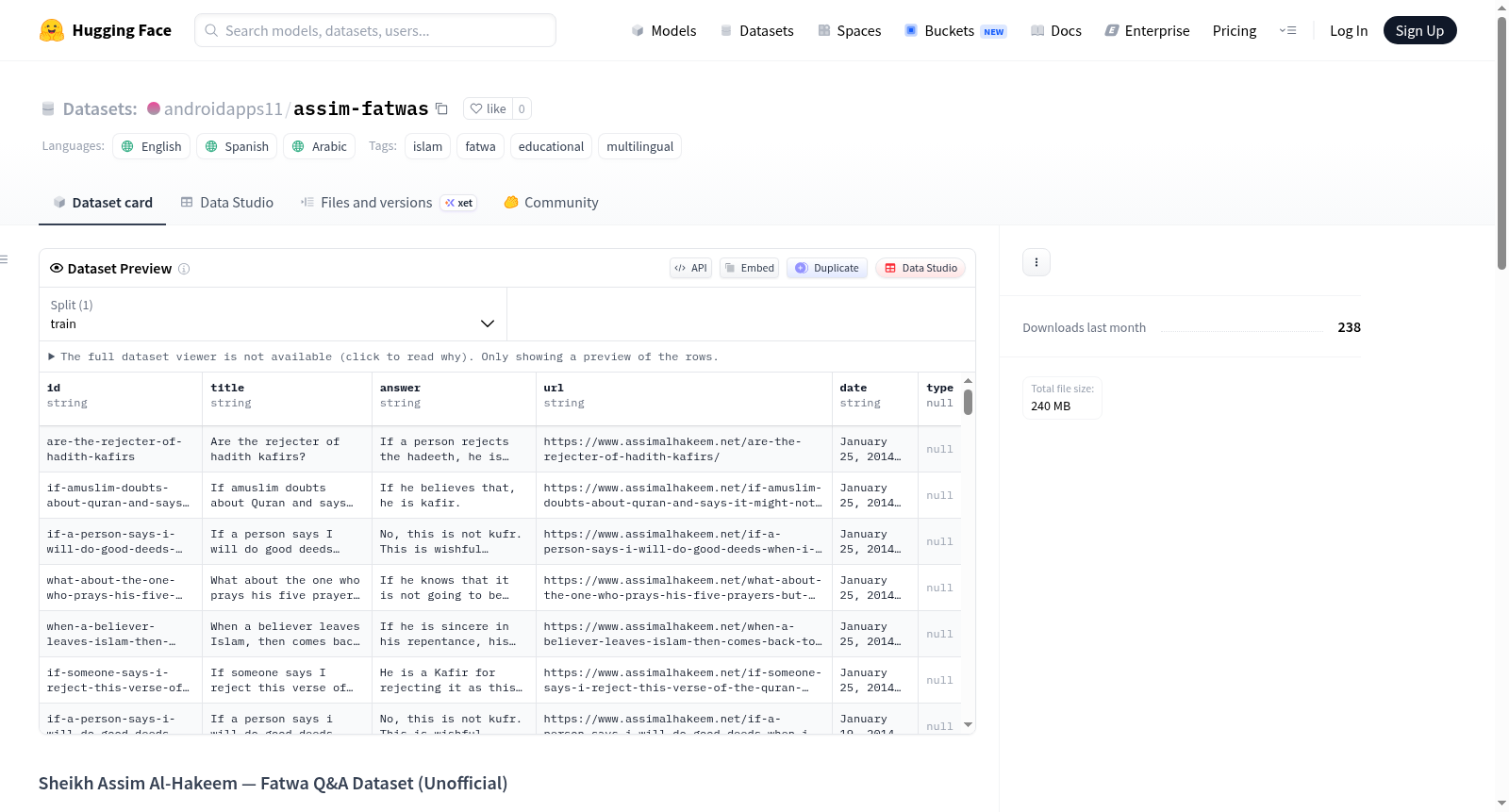The width and height of the screenshot is (1509, 812).
Task: Expand the dataset viewer not available notice
Action: [383, 356]
